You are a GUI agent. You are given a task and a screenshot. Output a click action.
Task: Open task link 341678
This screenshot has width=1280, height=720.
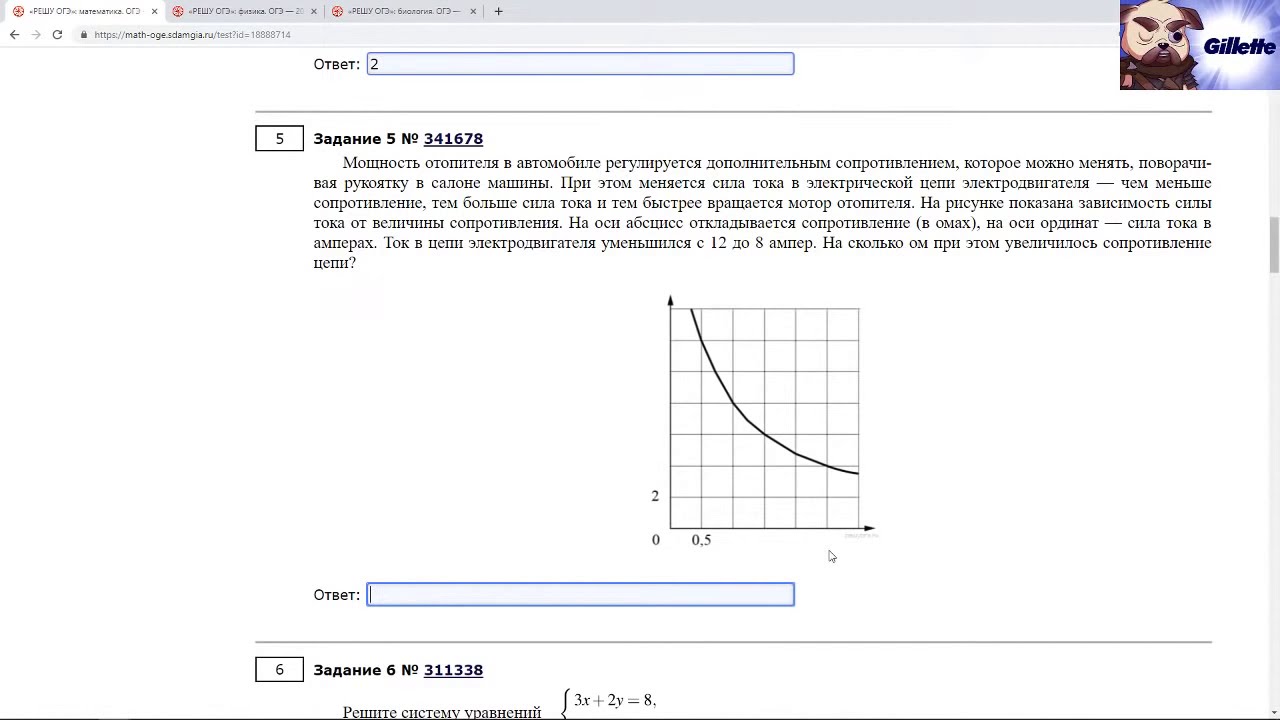pos(453,139)
